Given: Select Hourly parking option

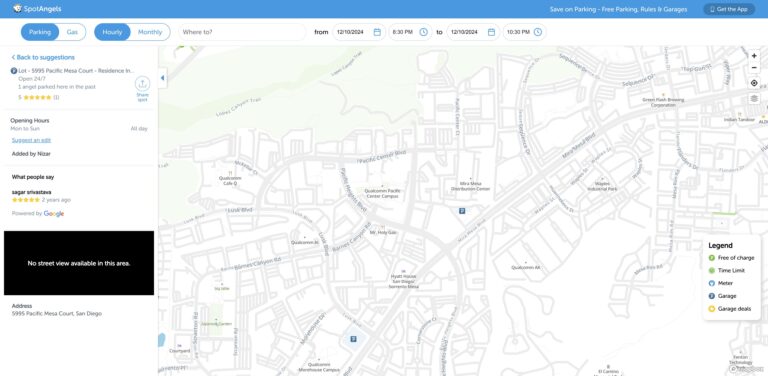Looking at the screenshot, I should click(x=112, y=32).
